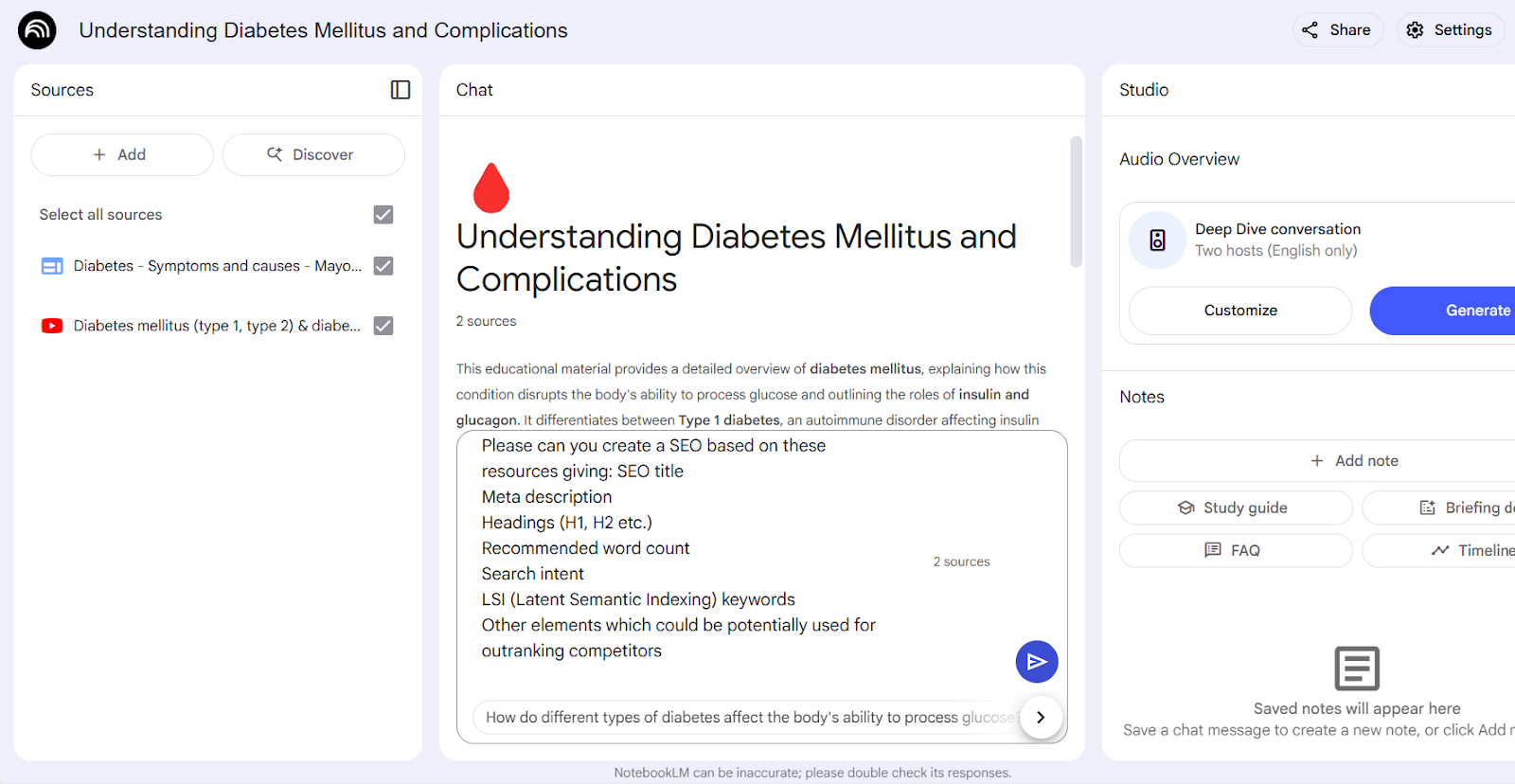Uncheck the Diabetes Symptoms and causes source

(x=383, y=266)
